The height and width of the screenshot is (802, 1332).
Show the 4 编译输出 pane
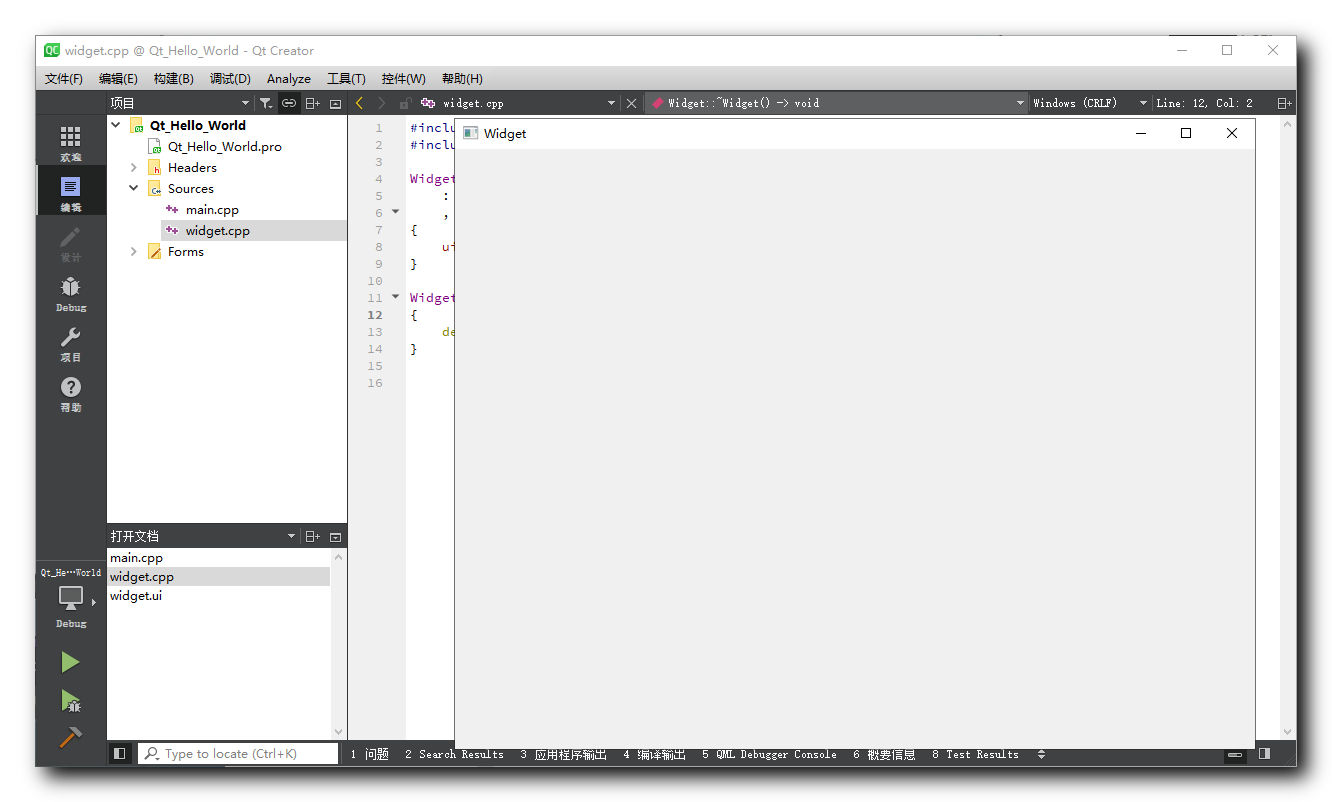click(654, 754)
